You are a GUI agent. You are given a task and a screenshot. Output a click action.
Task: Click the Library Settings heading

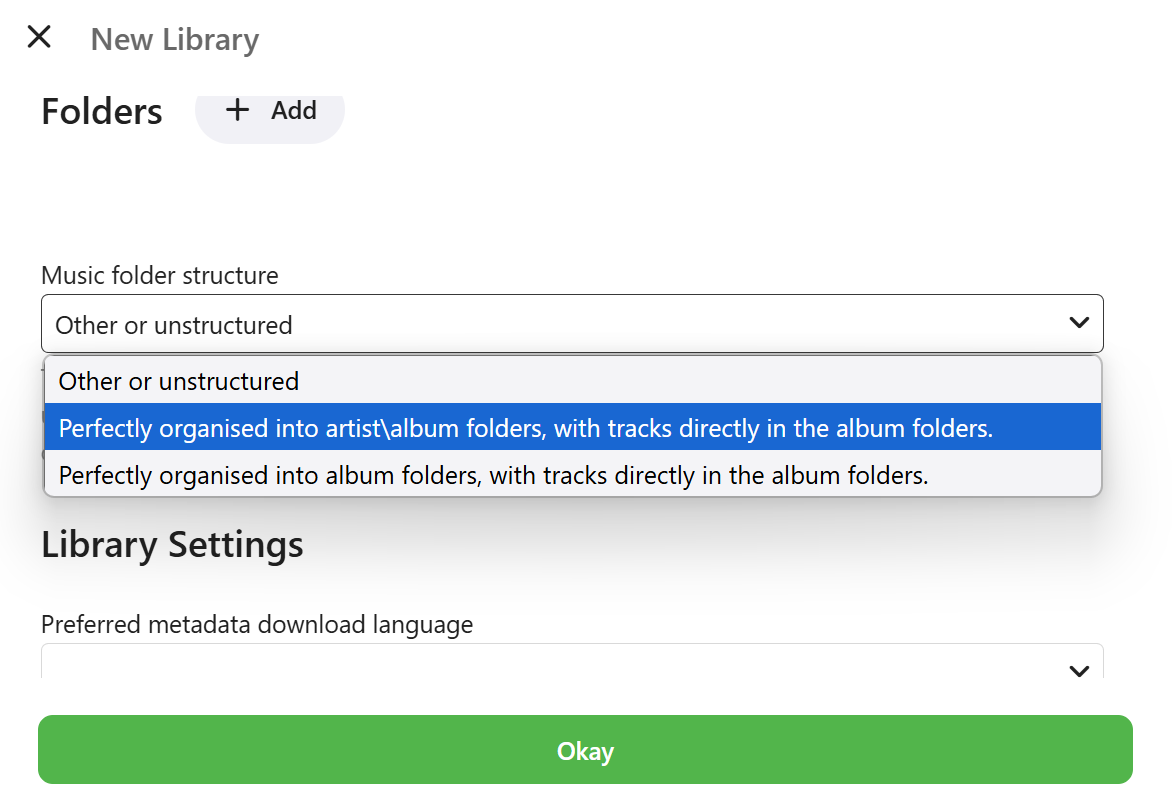point(171,544)
